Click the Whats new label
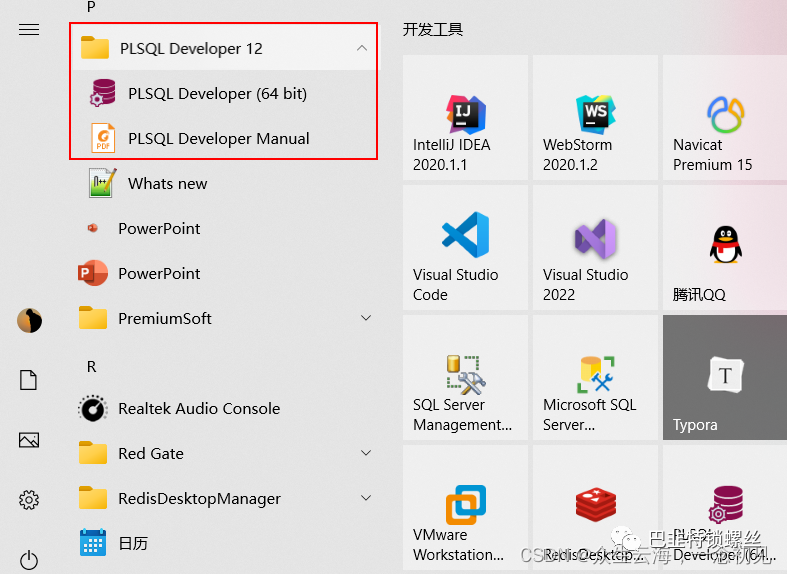 pos(168,184)
